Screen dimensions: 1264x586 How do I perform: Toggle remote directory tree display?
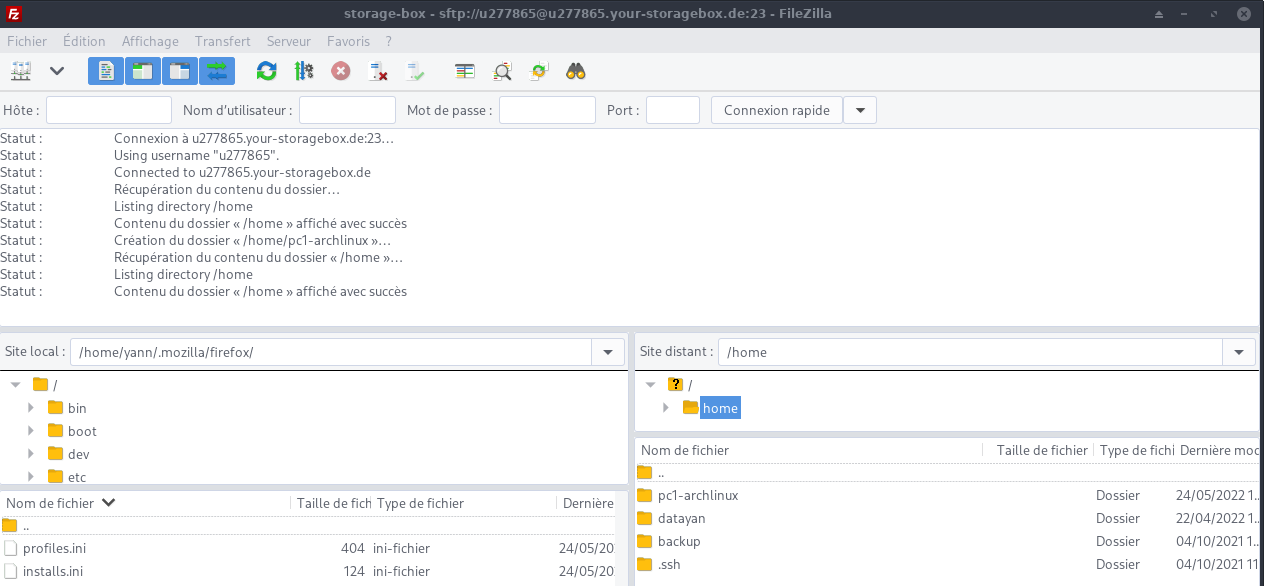(180, 71)
